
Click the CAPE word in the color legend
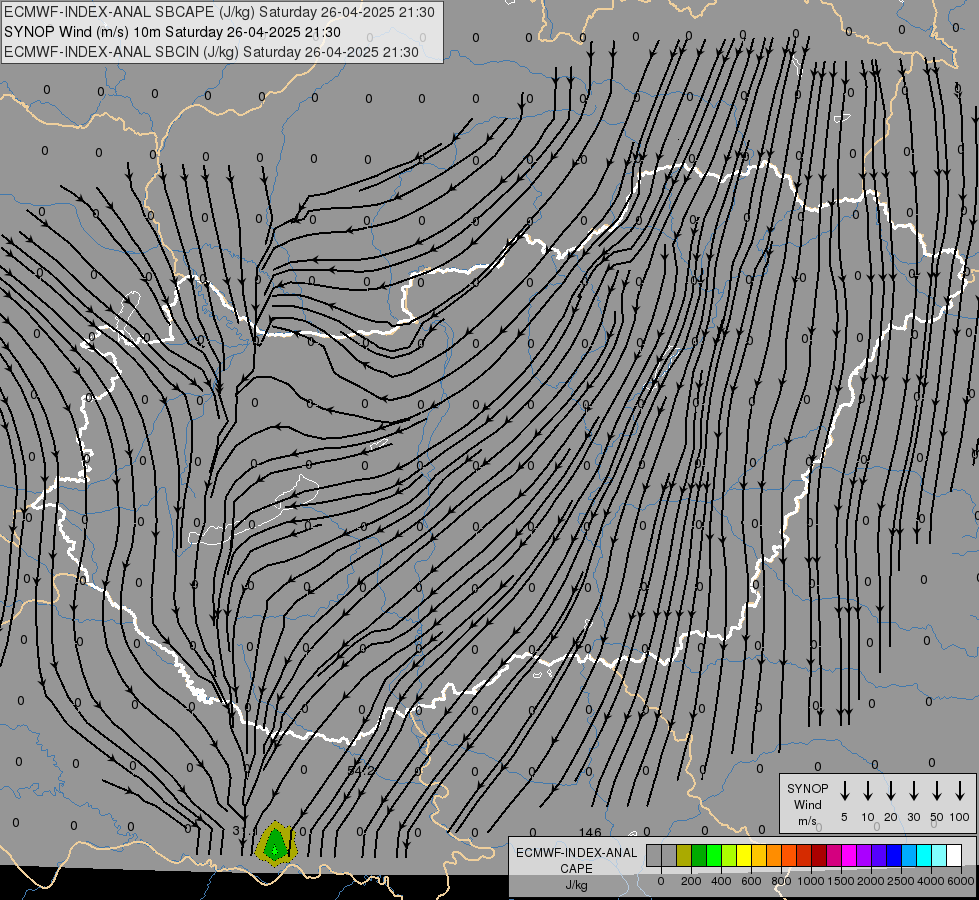(576, 869)
